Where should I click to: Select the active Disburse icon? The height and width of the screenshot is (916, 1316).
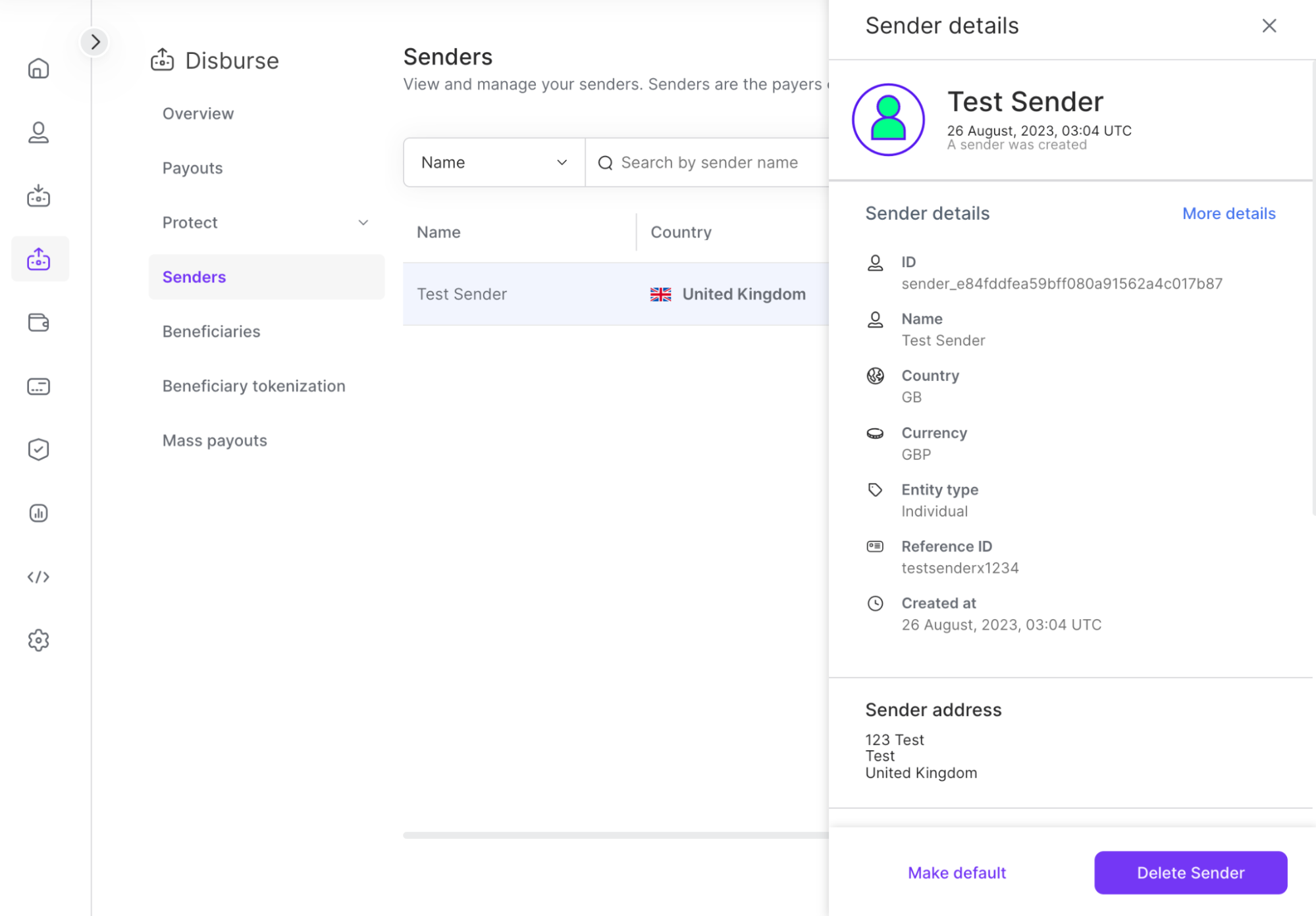39,259
